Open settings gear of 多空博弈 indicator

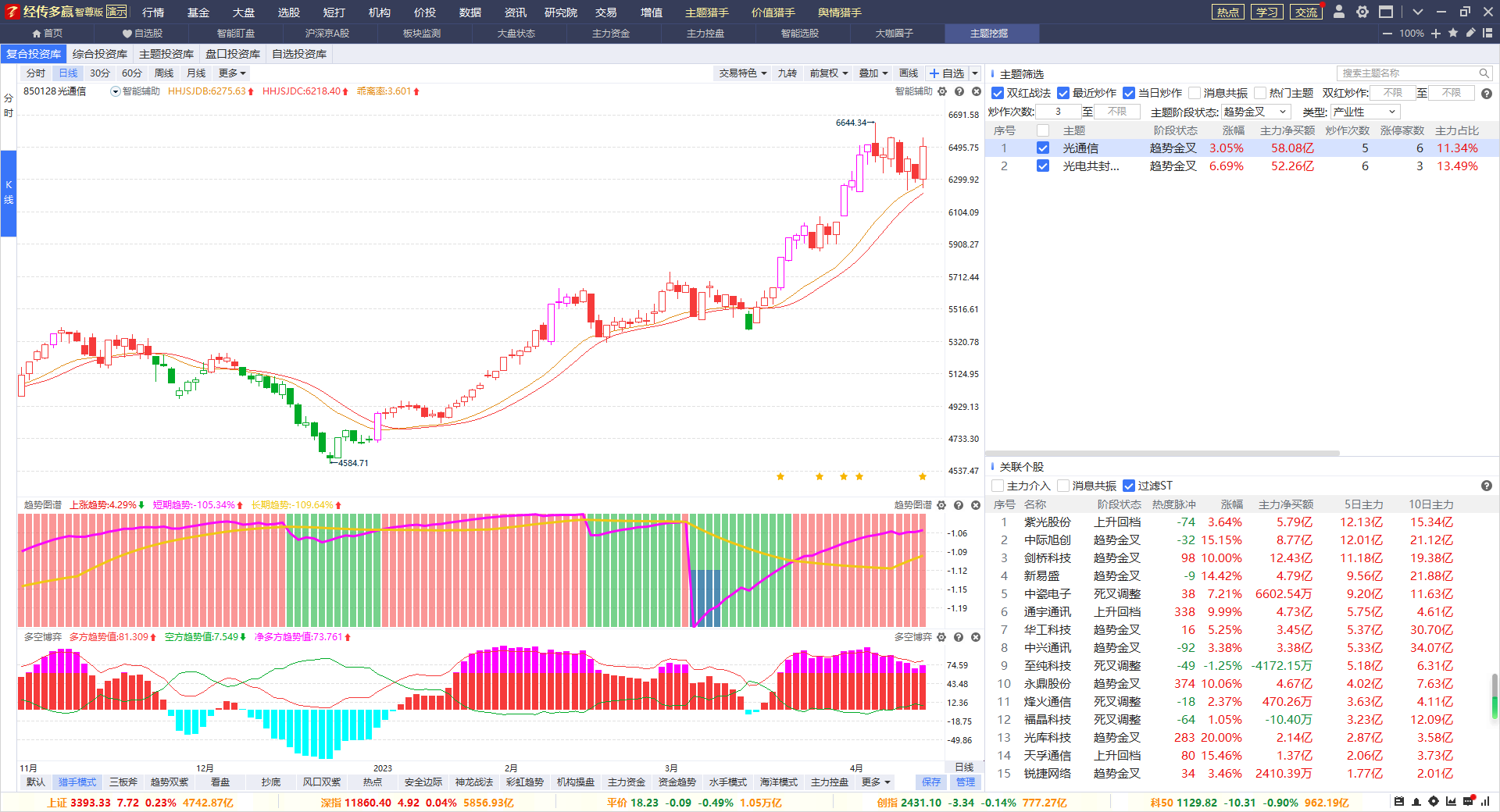tap(941, 637)
